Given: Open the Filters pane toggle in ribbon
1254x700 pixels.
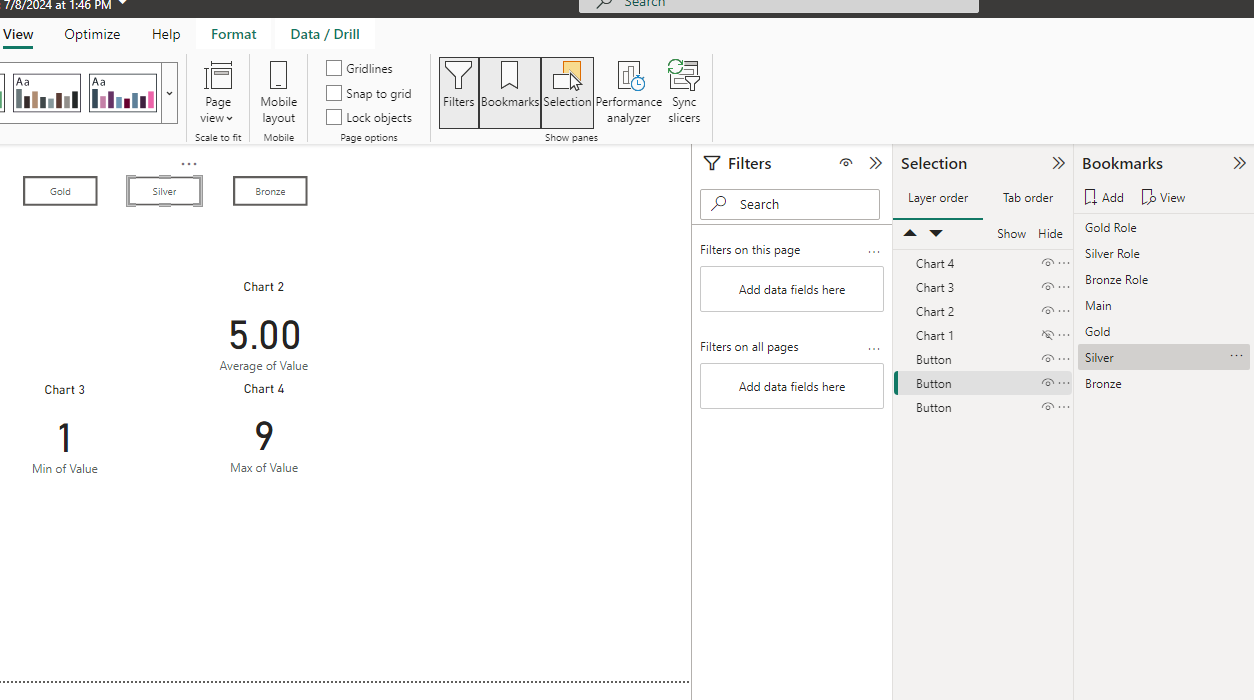Looking at the screenshot, I should tap(459, 92).
